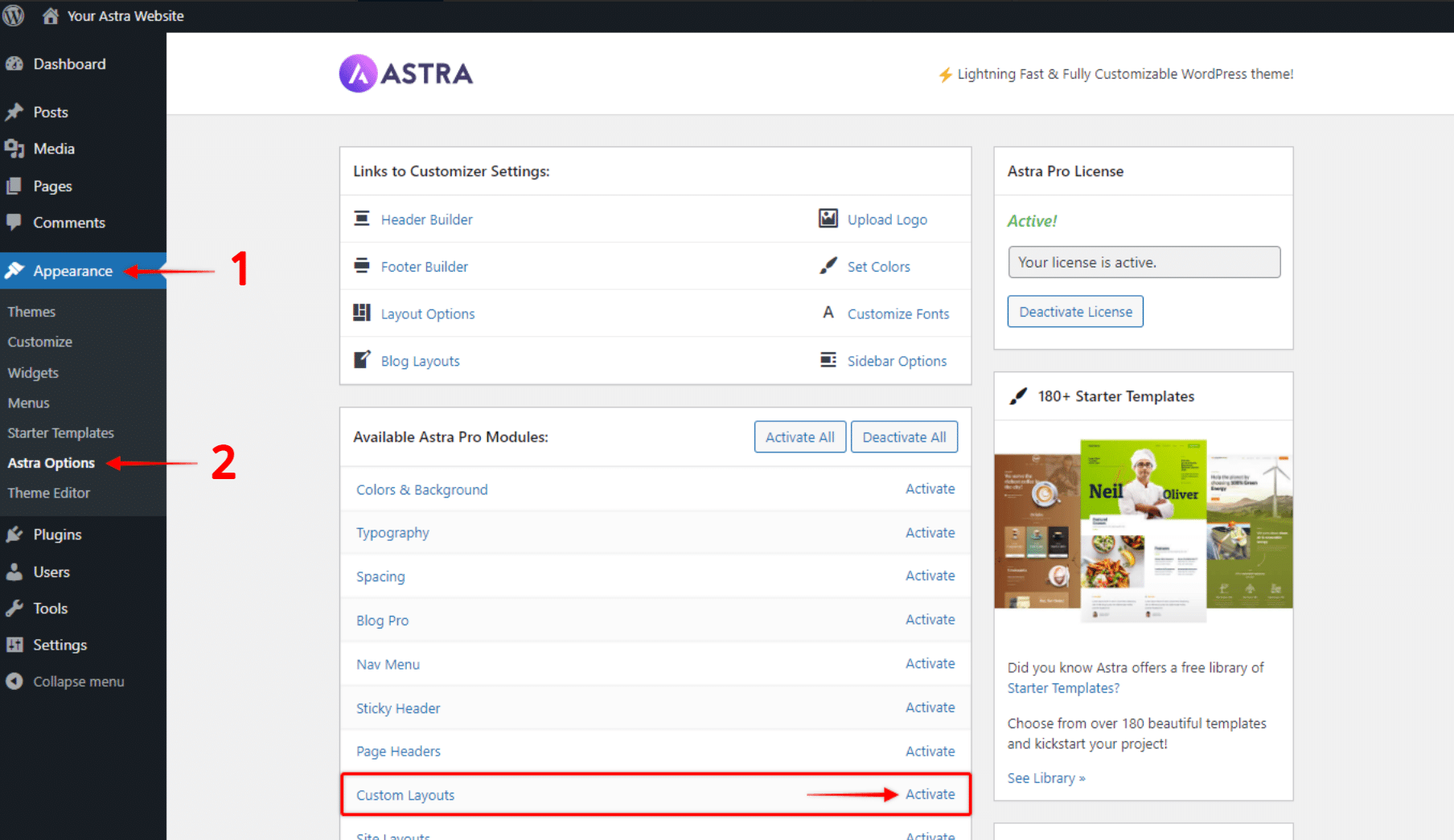Activate the Custom Layouts module
Image resolution: width=1454 pixels, height=840 pixels.
(x=930, y=794)
